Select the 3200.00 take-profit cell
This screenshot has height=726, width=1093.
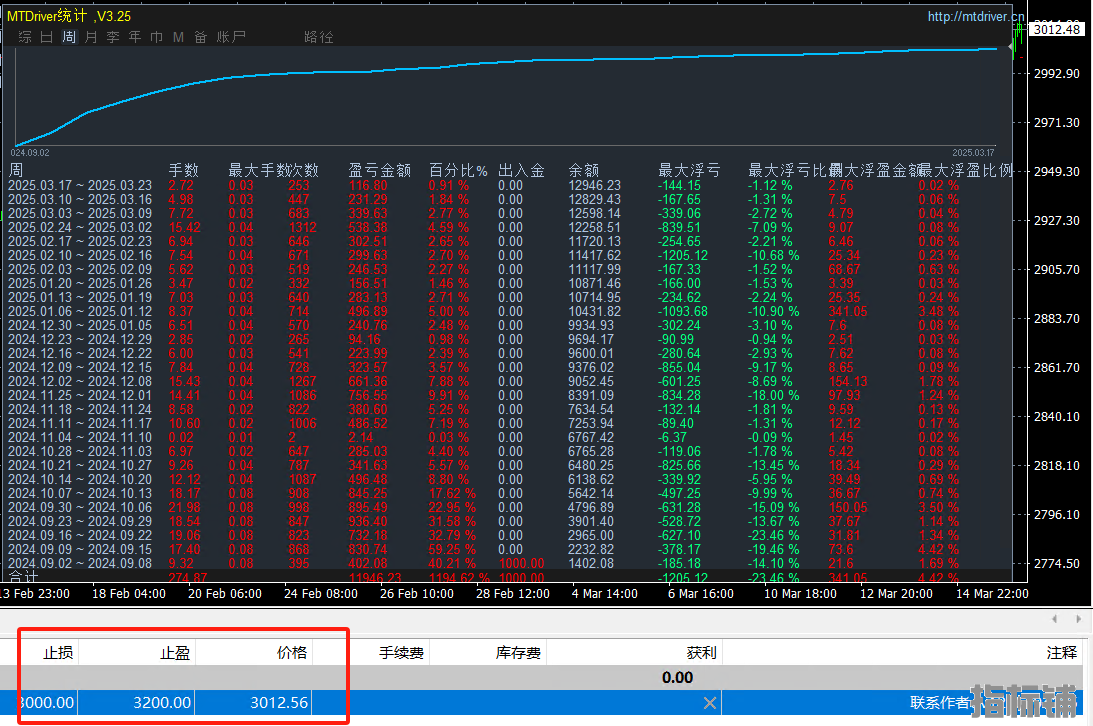pos(161,703)
